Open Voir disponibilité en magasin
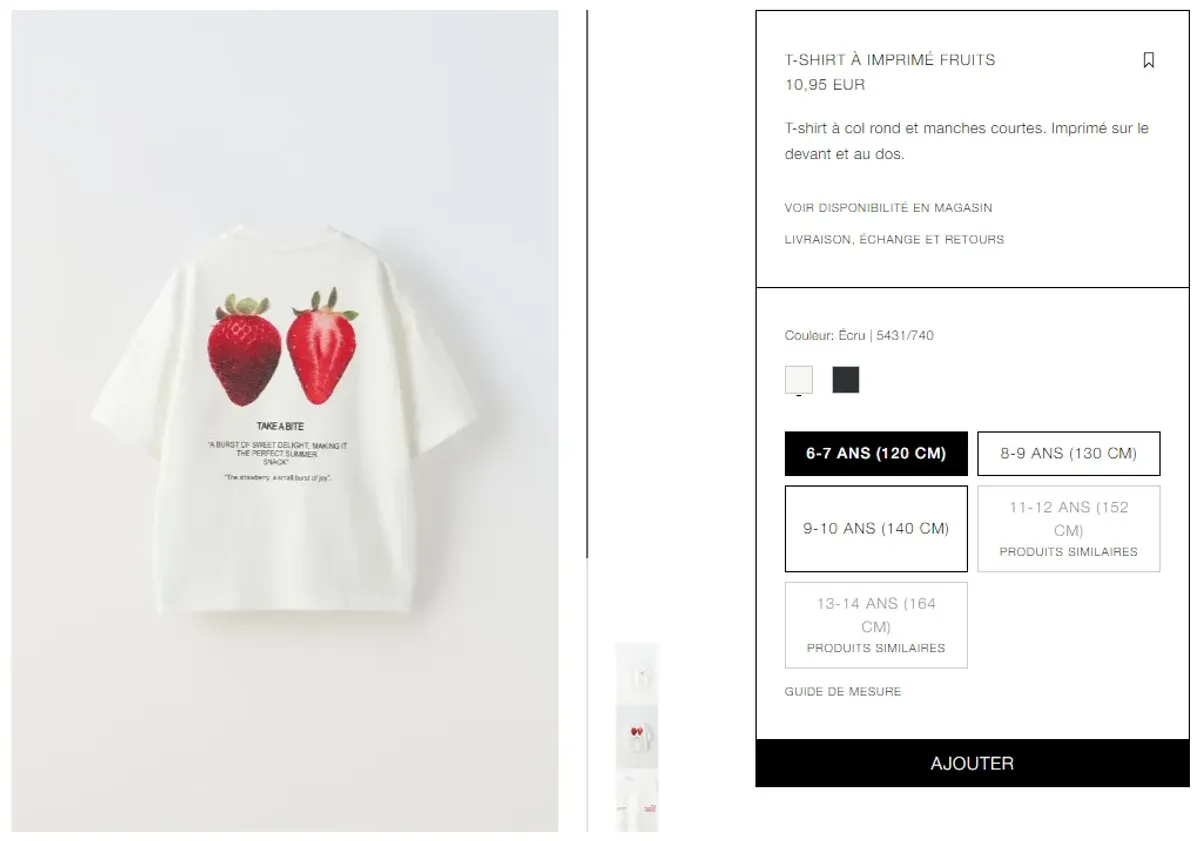Image resolution: width=1200 pixels, height=841 pixels. (889, 208)
